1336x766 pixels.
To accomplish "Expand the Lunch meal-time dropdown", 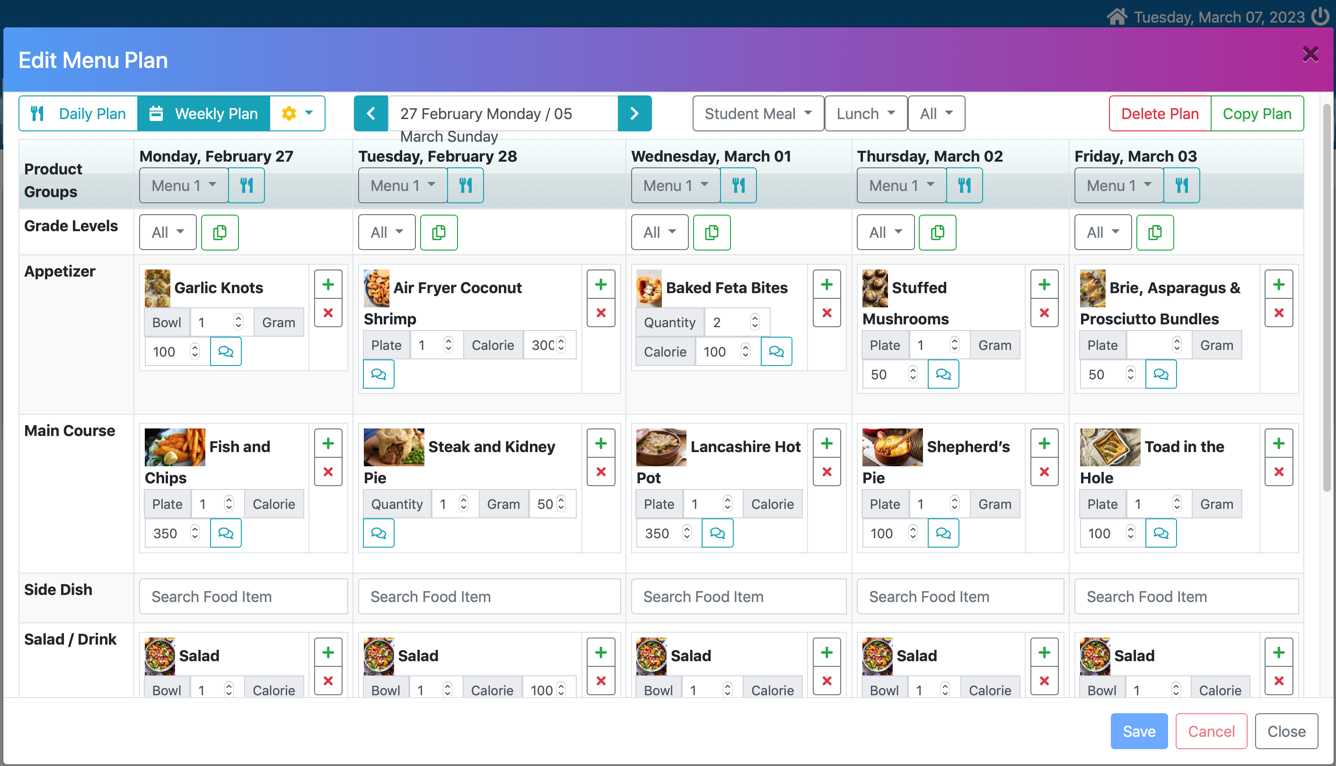I will click(x=865, y=114).
